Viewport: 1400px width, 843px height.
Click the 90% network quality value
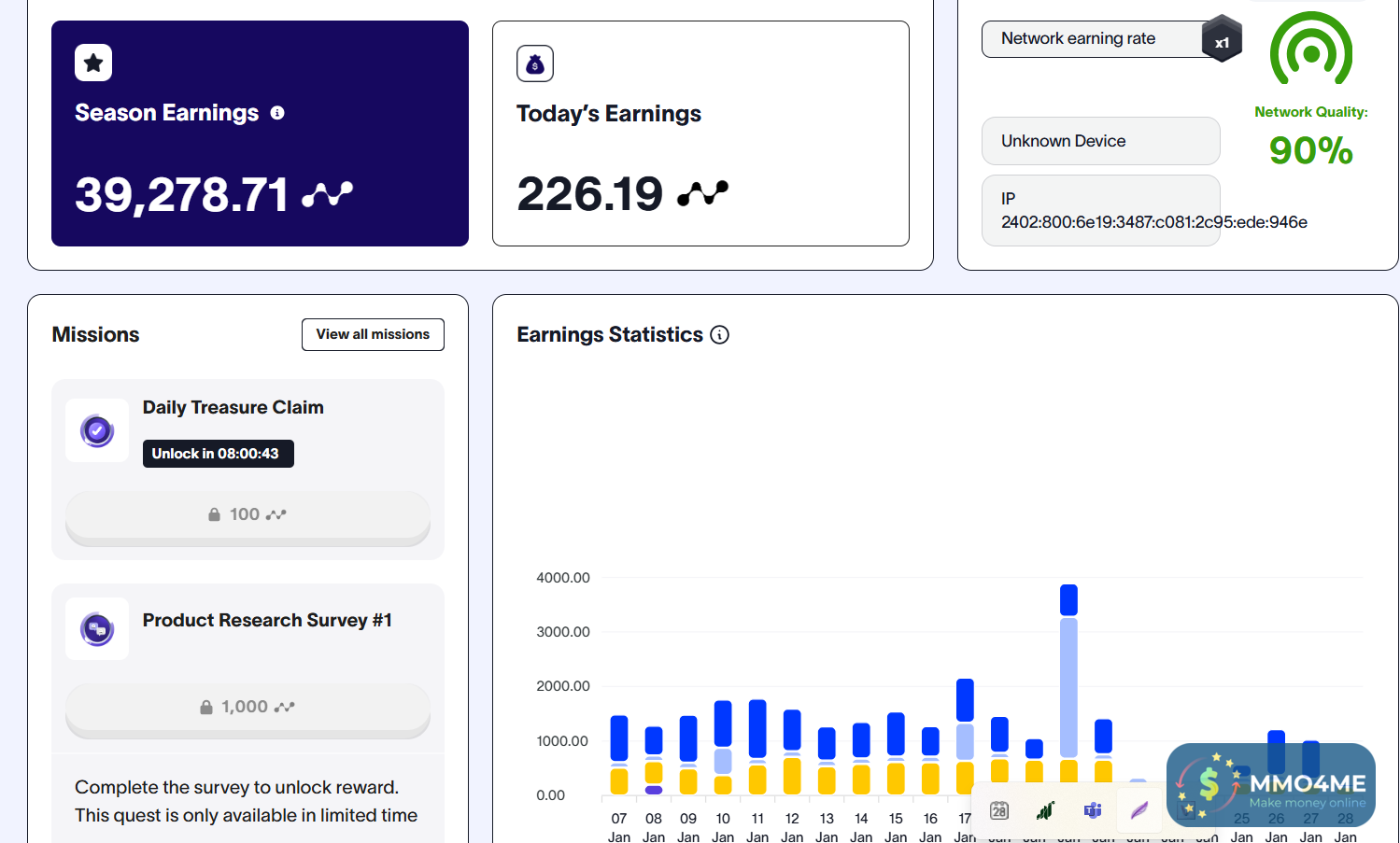[x=1311, y=150]
